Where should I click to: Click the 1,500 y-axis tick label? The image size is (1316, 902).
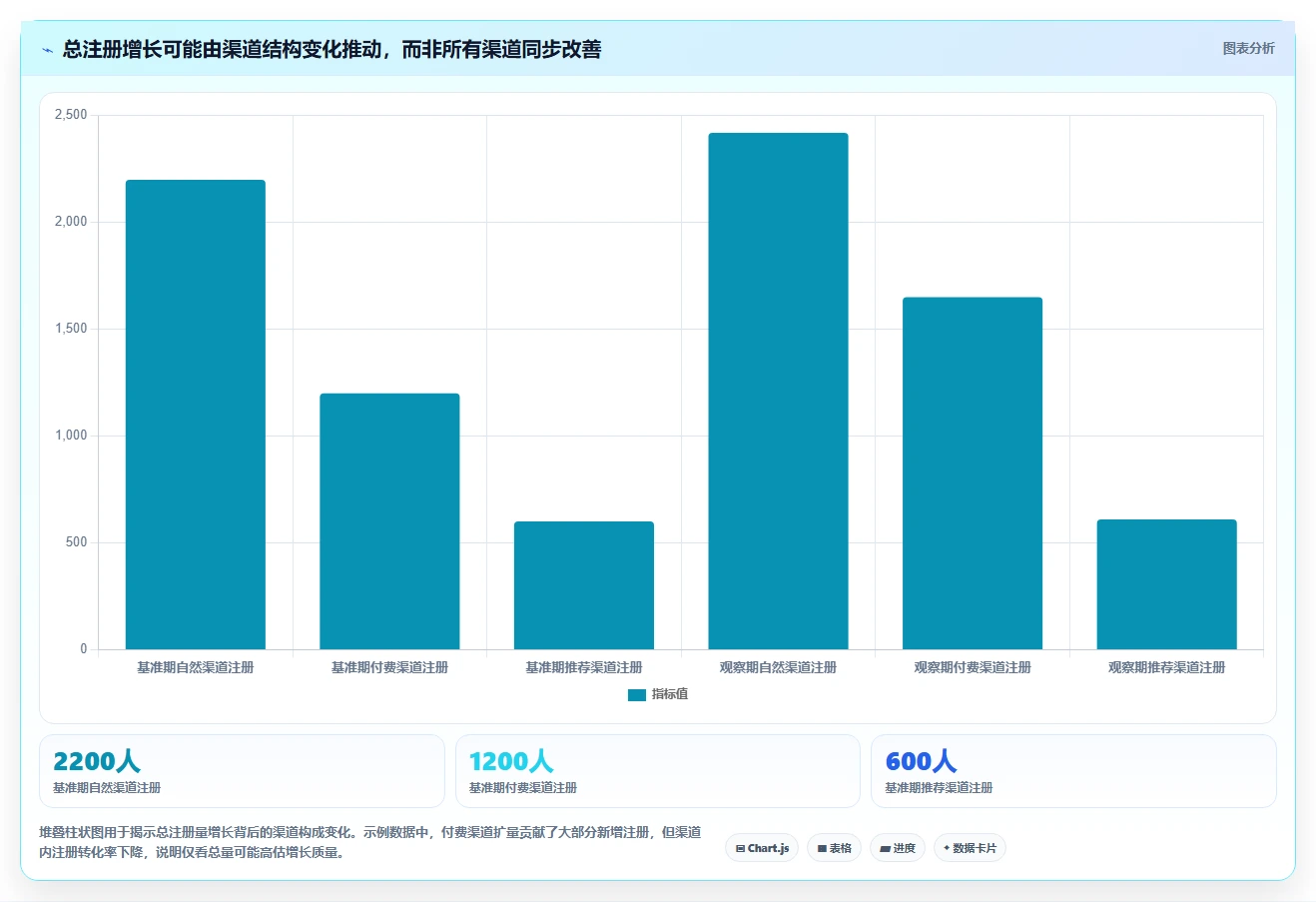71,329
